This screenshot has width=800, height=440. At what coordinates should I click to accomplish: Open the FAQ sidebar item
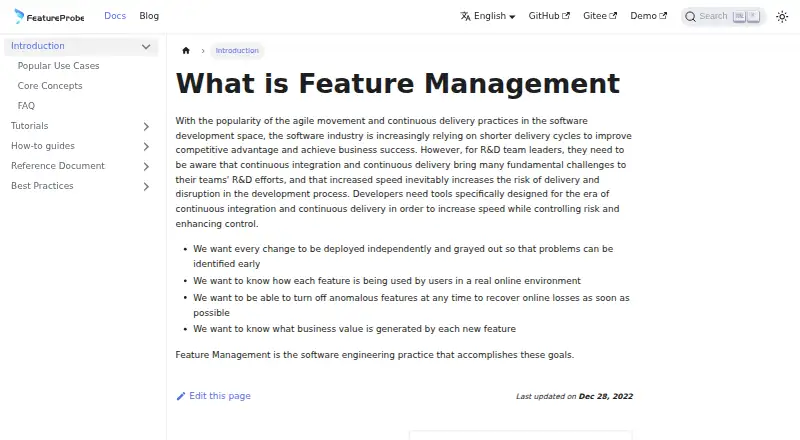point(26,106)
